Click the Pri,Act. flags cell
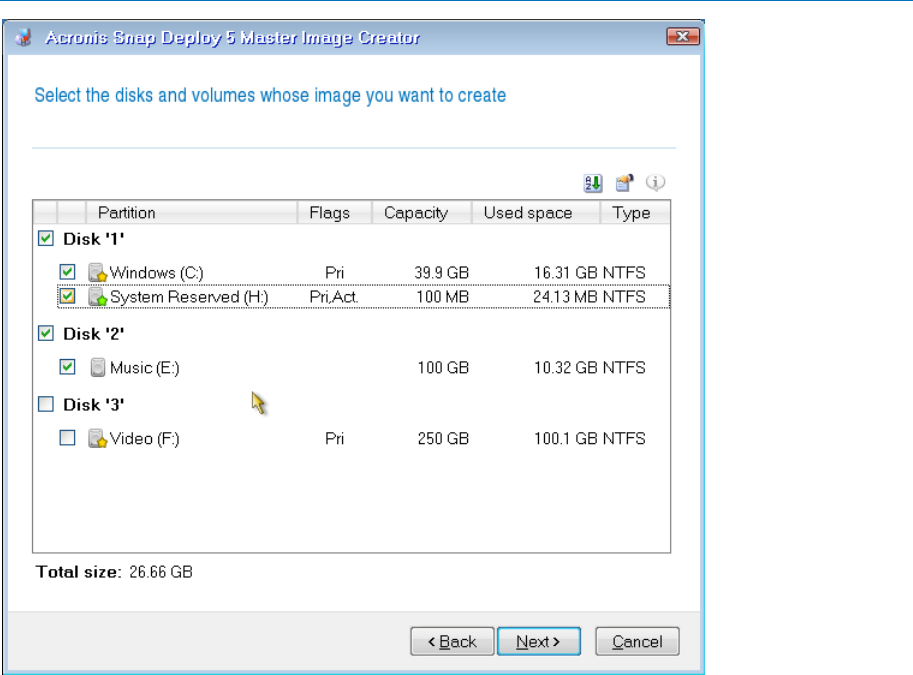The width and height of the screenshot is (913, 675). [334, 298]
